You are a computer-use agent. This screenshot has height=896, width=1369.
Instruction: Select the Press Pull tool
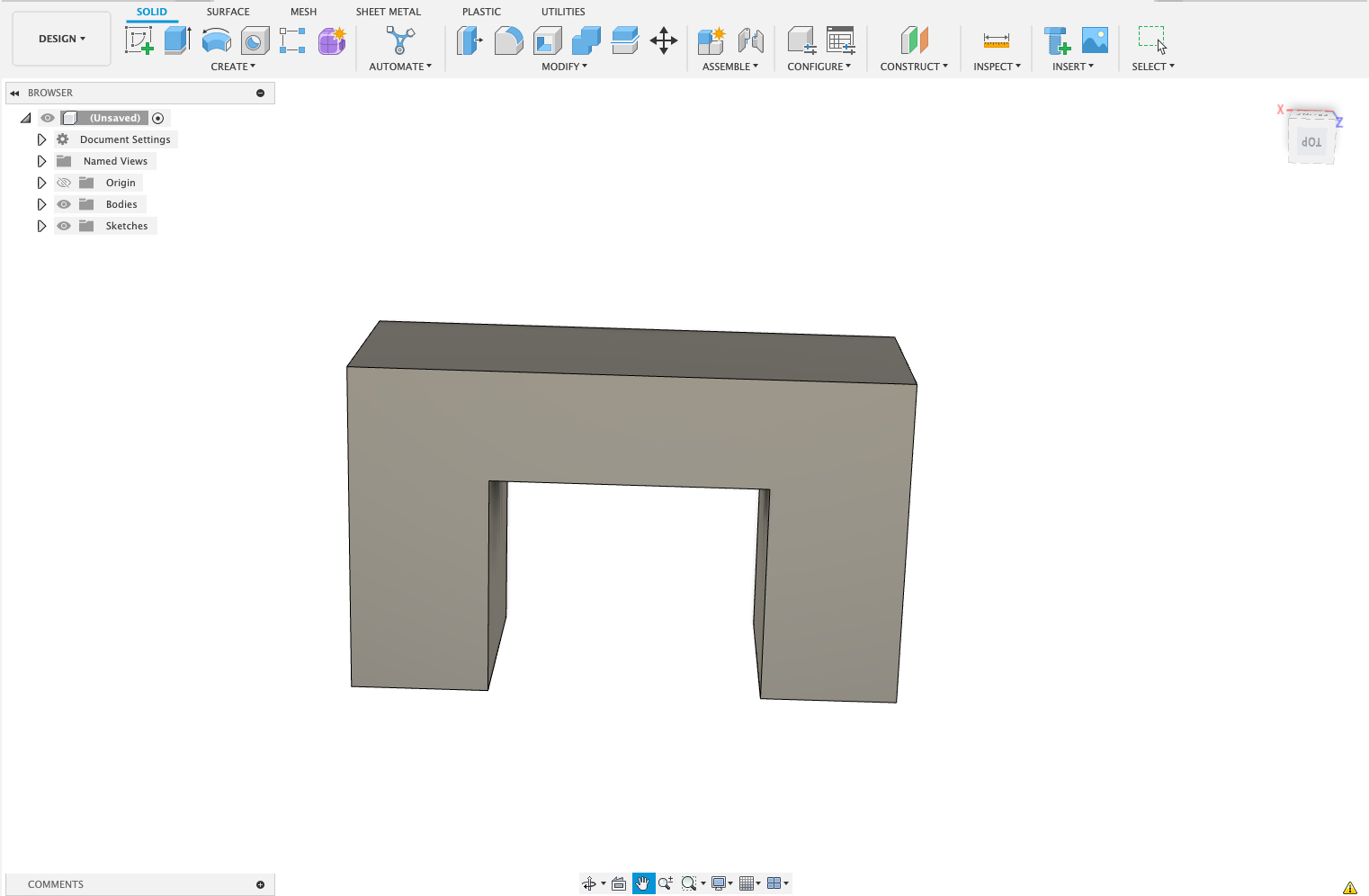[x=470, y=40]
